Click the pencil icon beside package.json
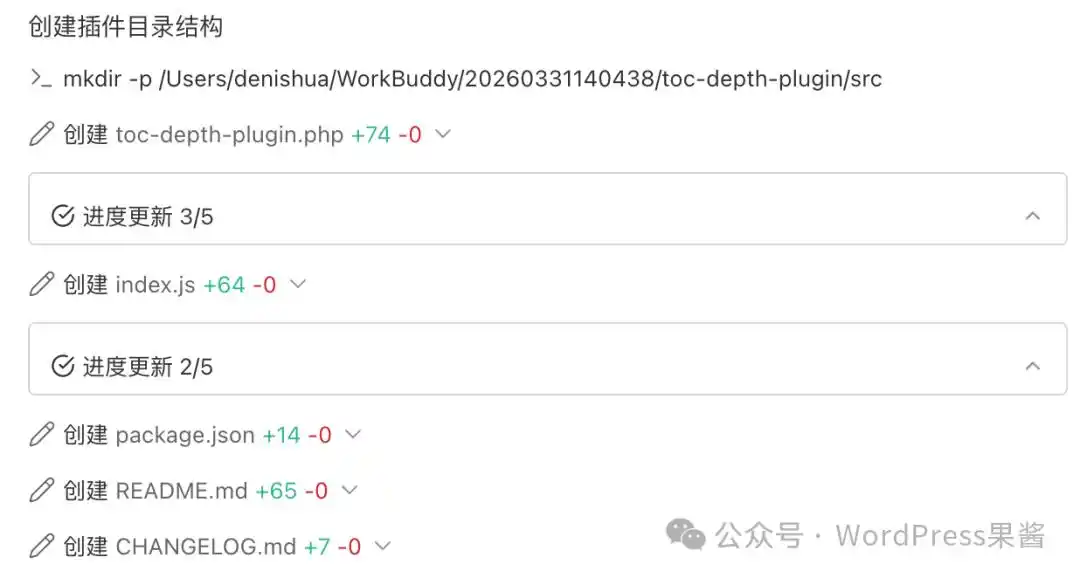Viewport: 1080px width, 578px height. click(x=41, y=434)
